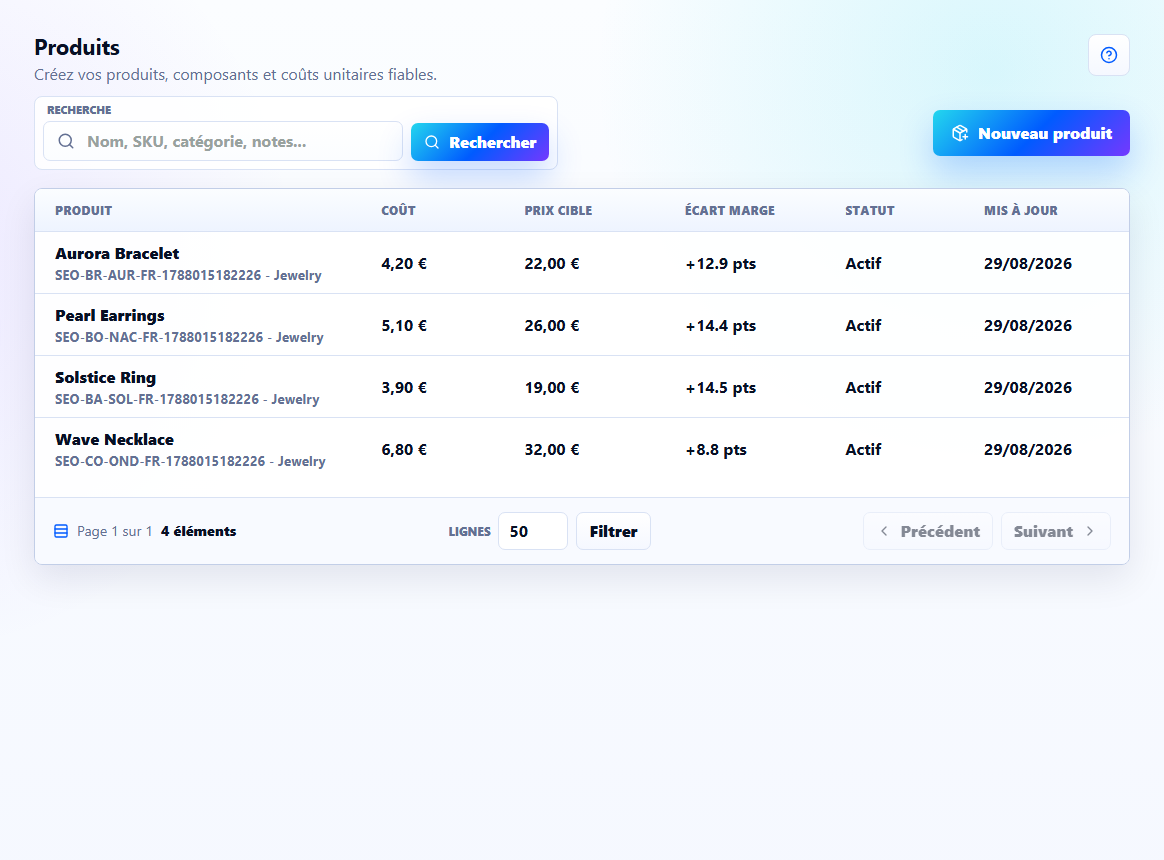
Task: Click the +14.5 pts margin gap
Action: pos(721,388)
